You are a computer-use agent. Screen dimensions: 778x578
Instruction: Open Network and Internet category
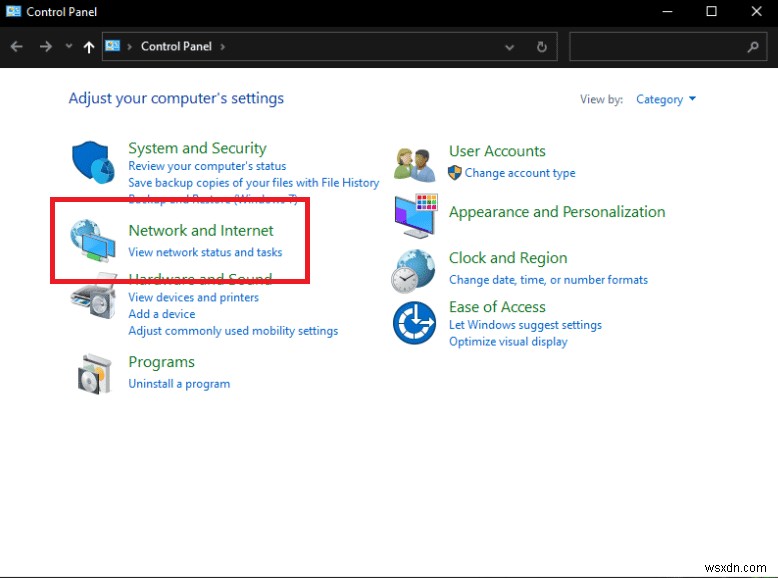201,230
